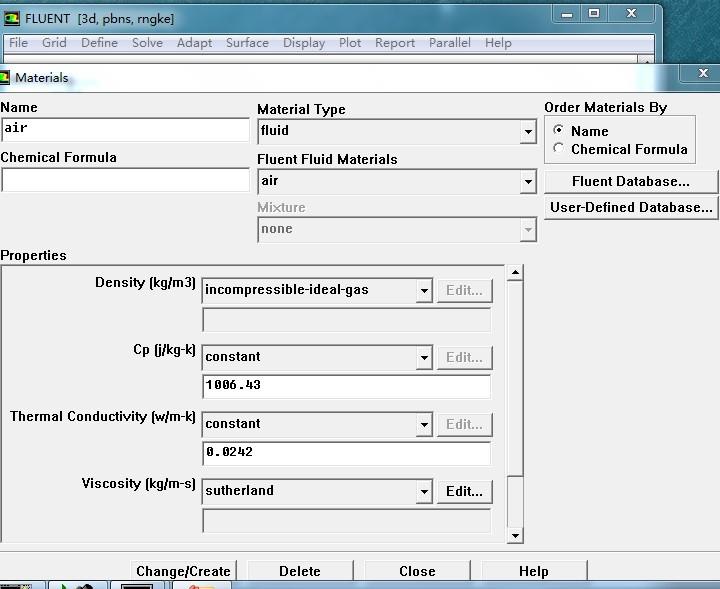Select Order Materials By Name radio
The width and height of the screenshot is (720, 589).
[x=558, y=130]
